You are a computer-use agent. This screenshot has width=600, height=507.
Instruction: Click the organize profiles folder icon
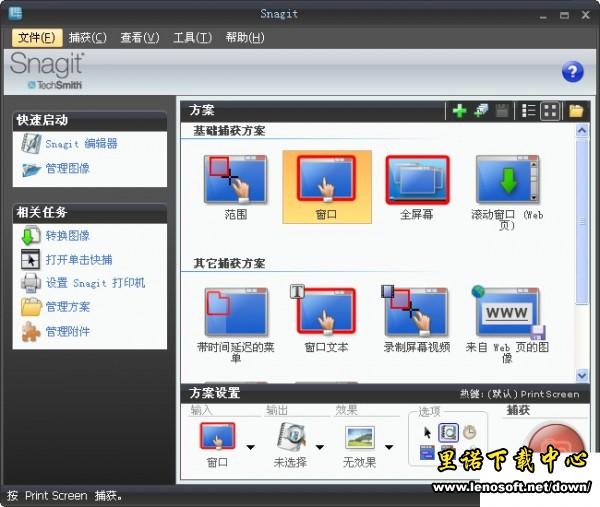pos(576,111)
